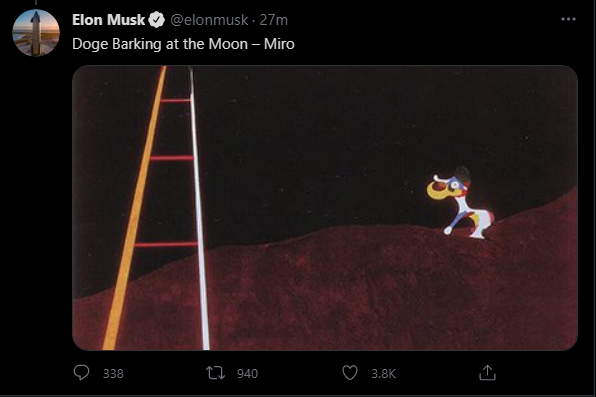Like the tweet with the heart icon
This screenshot has height=397, width=596.
350,373
